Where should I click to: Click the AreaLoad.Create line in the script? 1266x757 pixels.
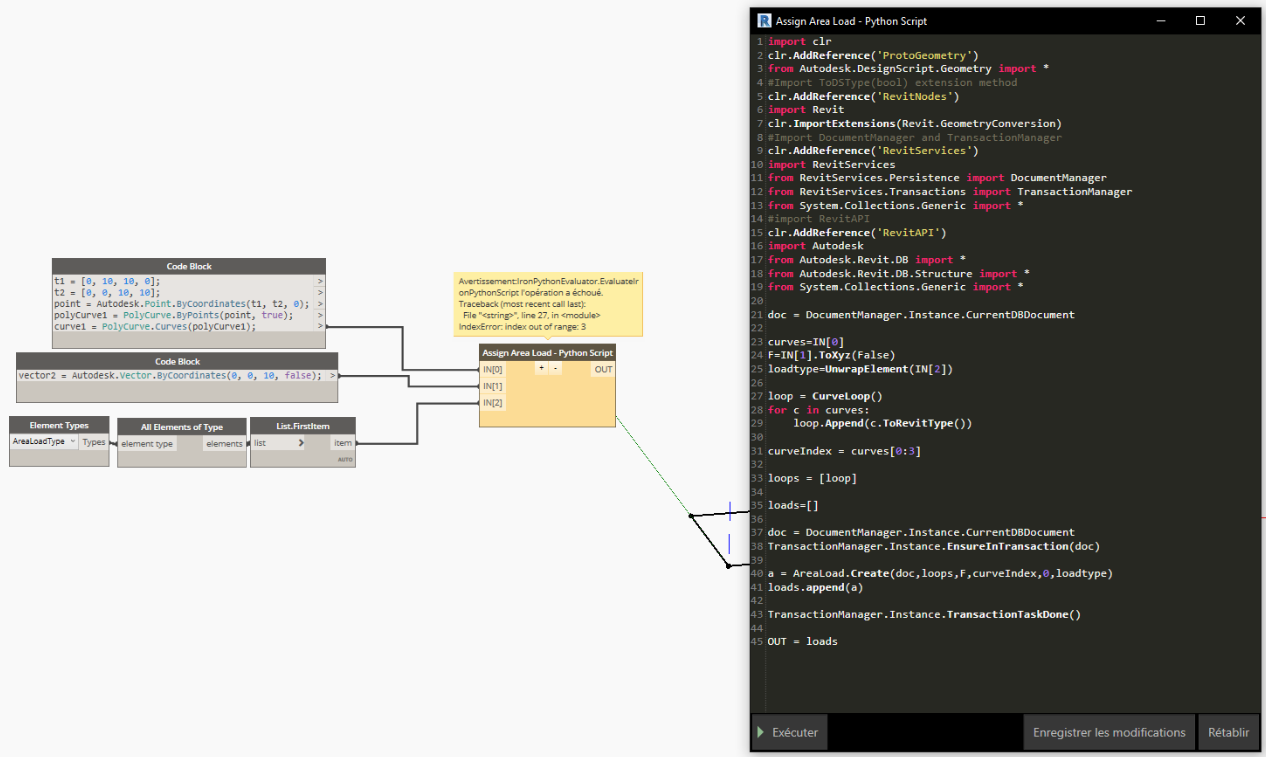tap(940, 574)
